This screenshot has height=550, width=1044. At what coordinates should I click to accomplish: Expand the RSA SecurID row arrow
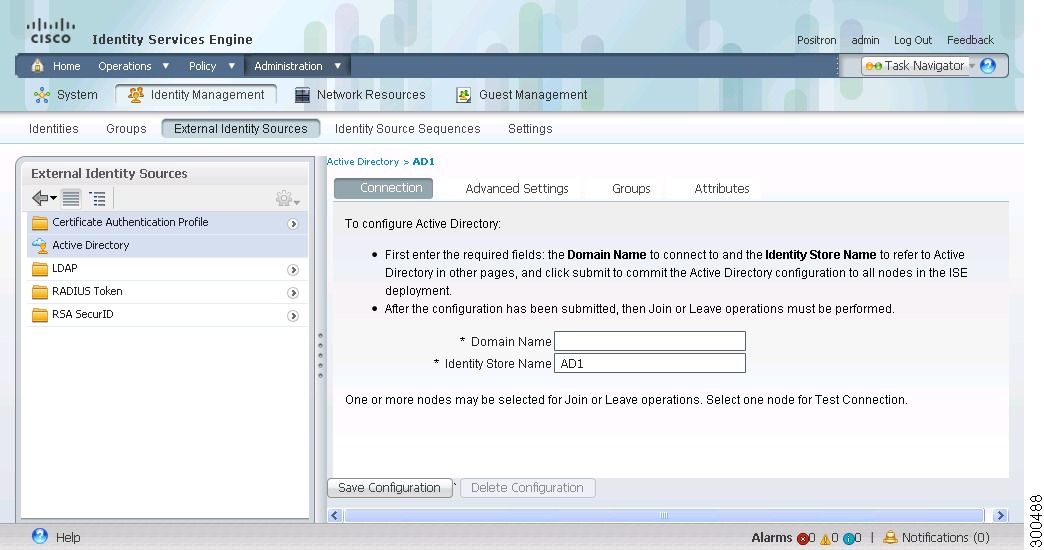(x=292, y=316)
